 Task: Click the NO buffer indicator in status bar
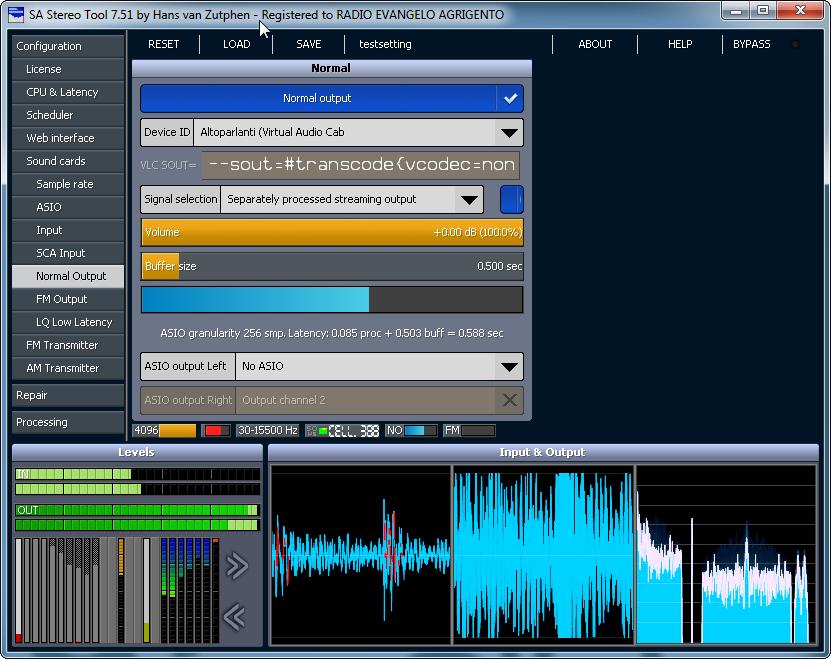click(411, 430)
